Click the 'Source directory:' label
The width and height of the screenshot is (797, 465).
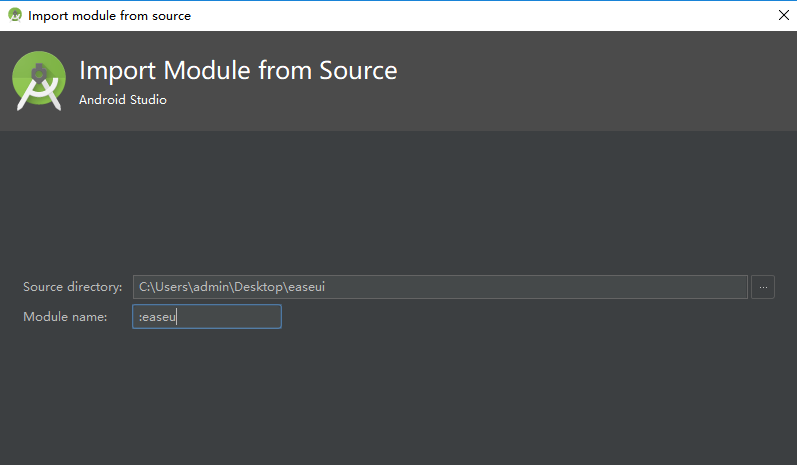click(73, 287)
